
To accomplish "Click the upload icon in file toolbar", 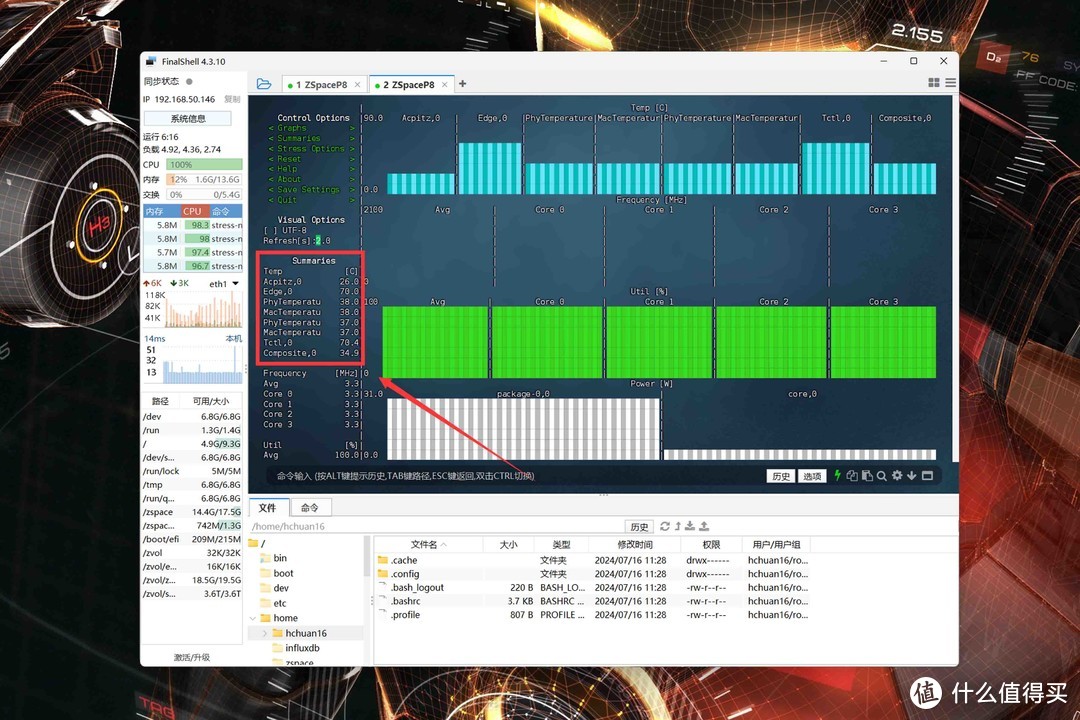I will [704, 526].
